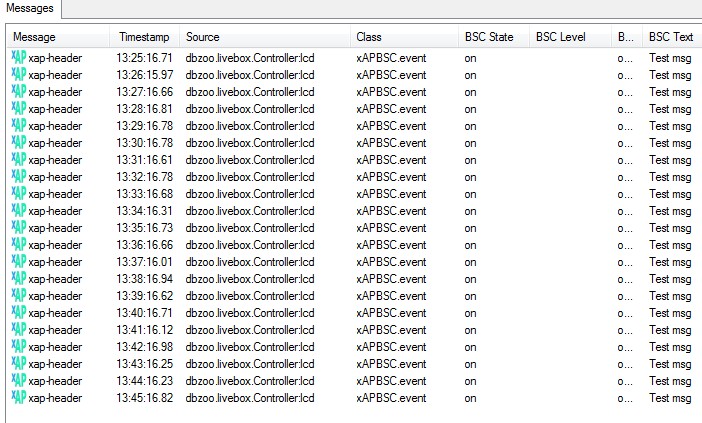Click the source cell of the 13:43:16.25 row
Viewport: 702px width, 423px height.
(250, 364)
